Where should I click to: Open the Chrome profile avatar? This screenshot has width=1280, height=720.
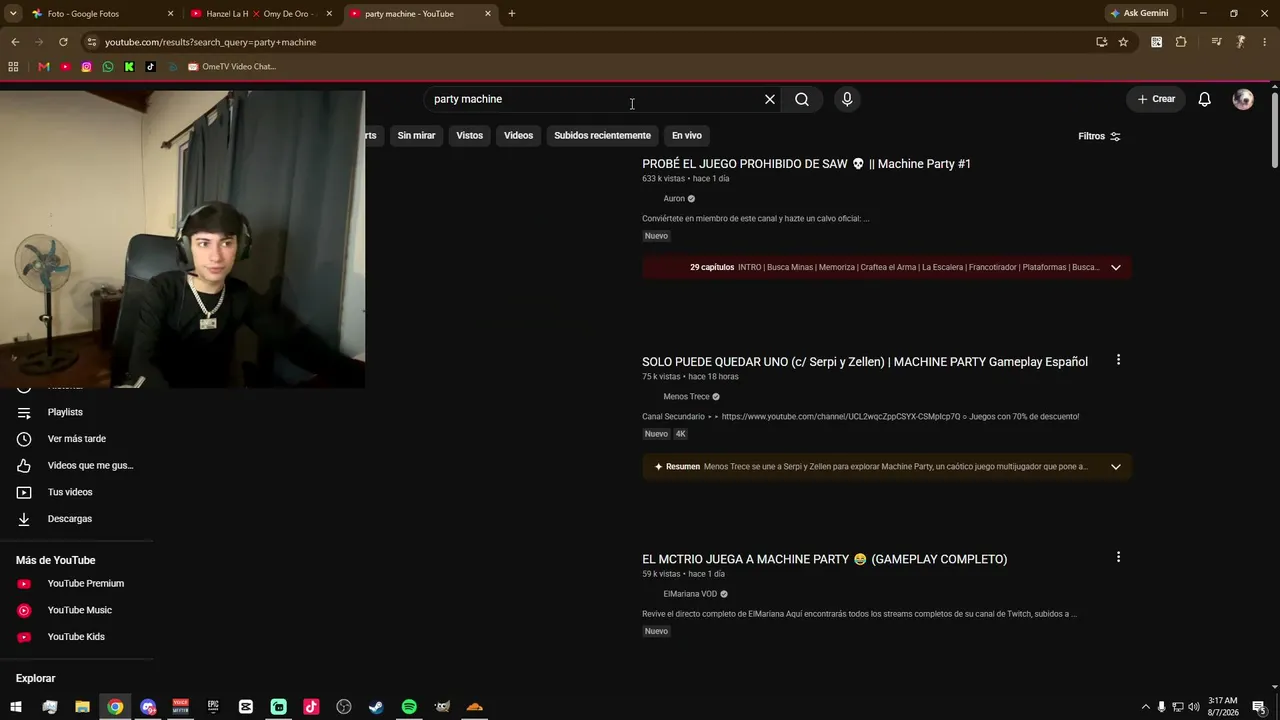tap(1240, 42)
